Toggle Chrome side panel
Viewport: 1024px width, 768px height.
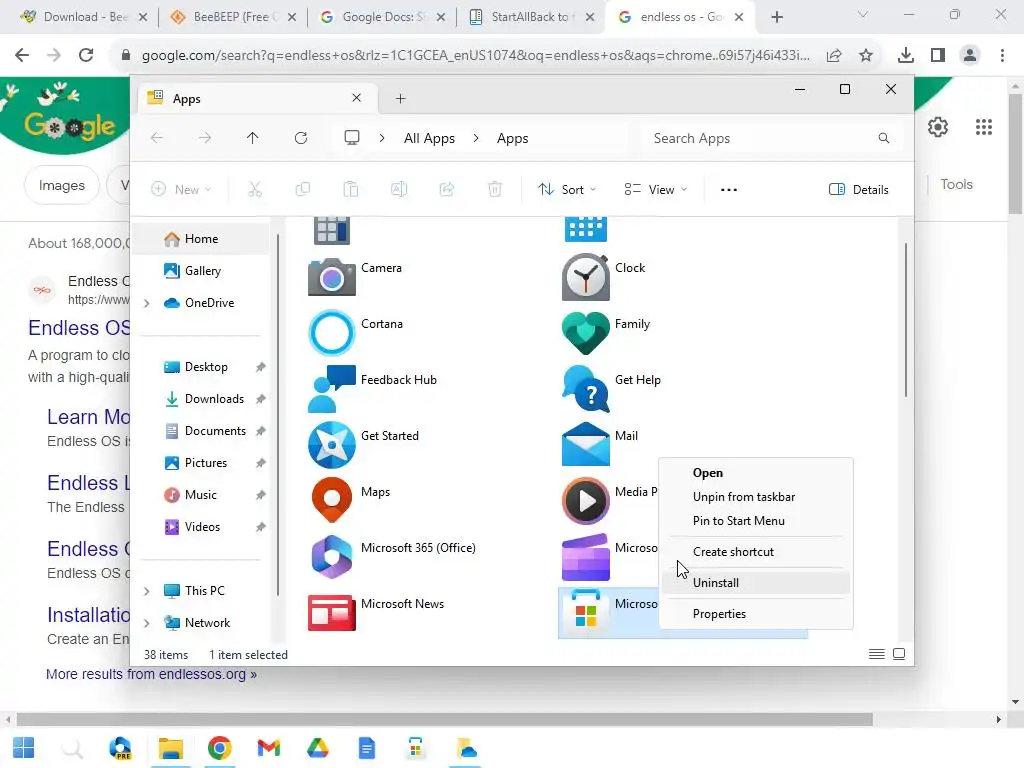point(938,56)
